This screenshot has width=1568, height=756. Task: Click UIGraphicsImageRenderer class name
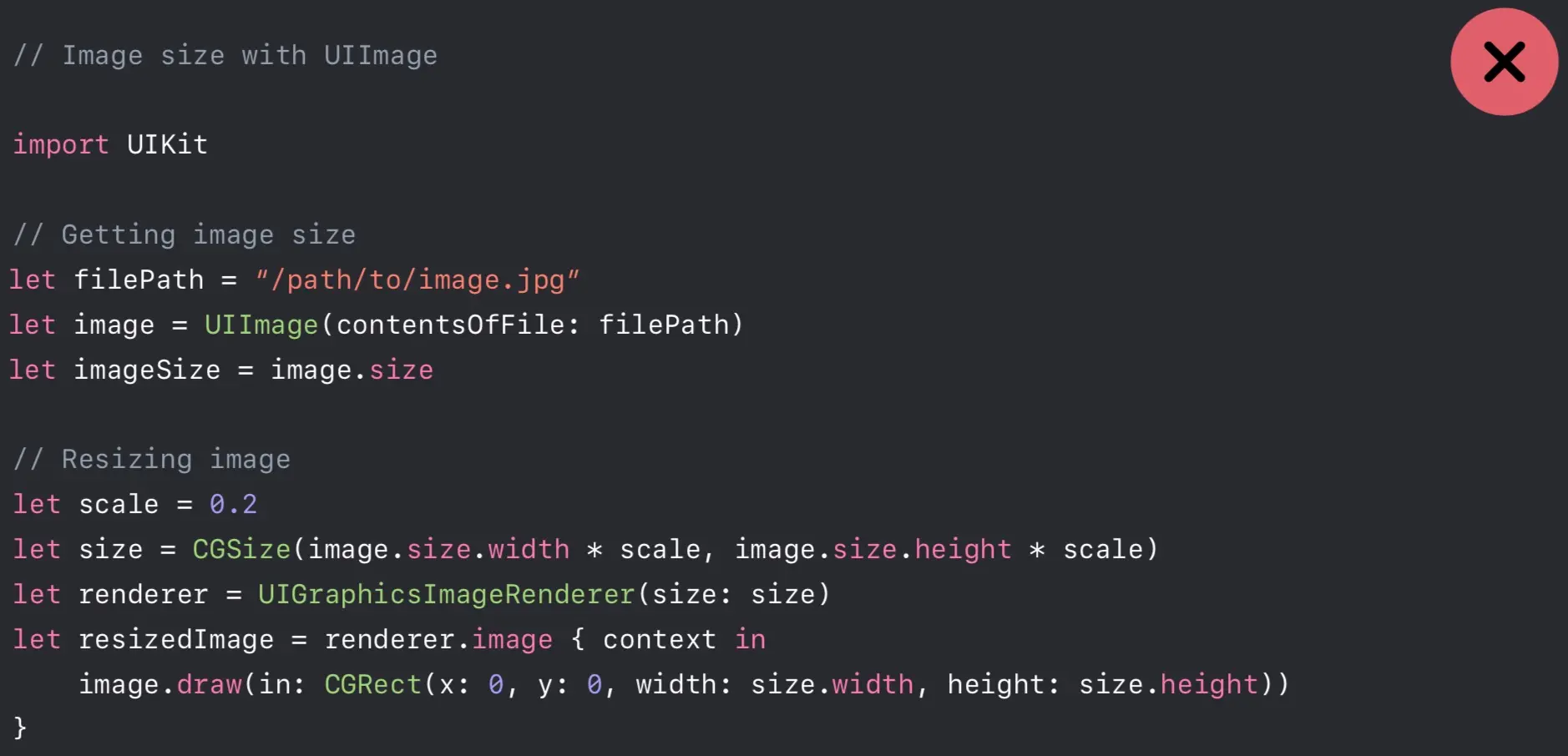(447, 594)
